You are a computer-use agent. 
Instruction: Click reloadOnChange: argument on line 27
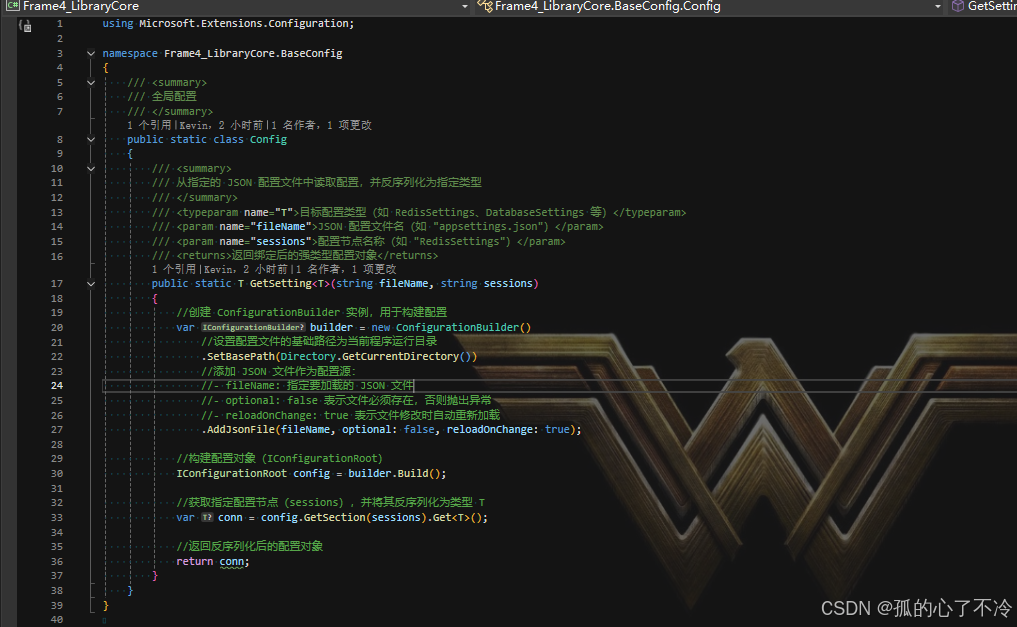click(x=492, y=429)
